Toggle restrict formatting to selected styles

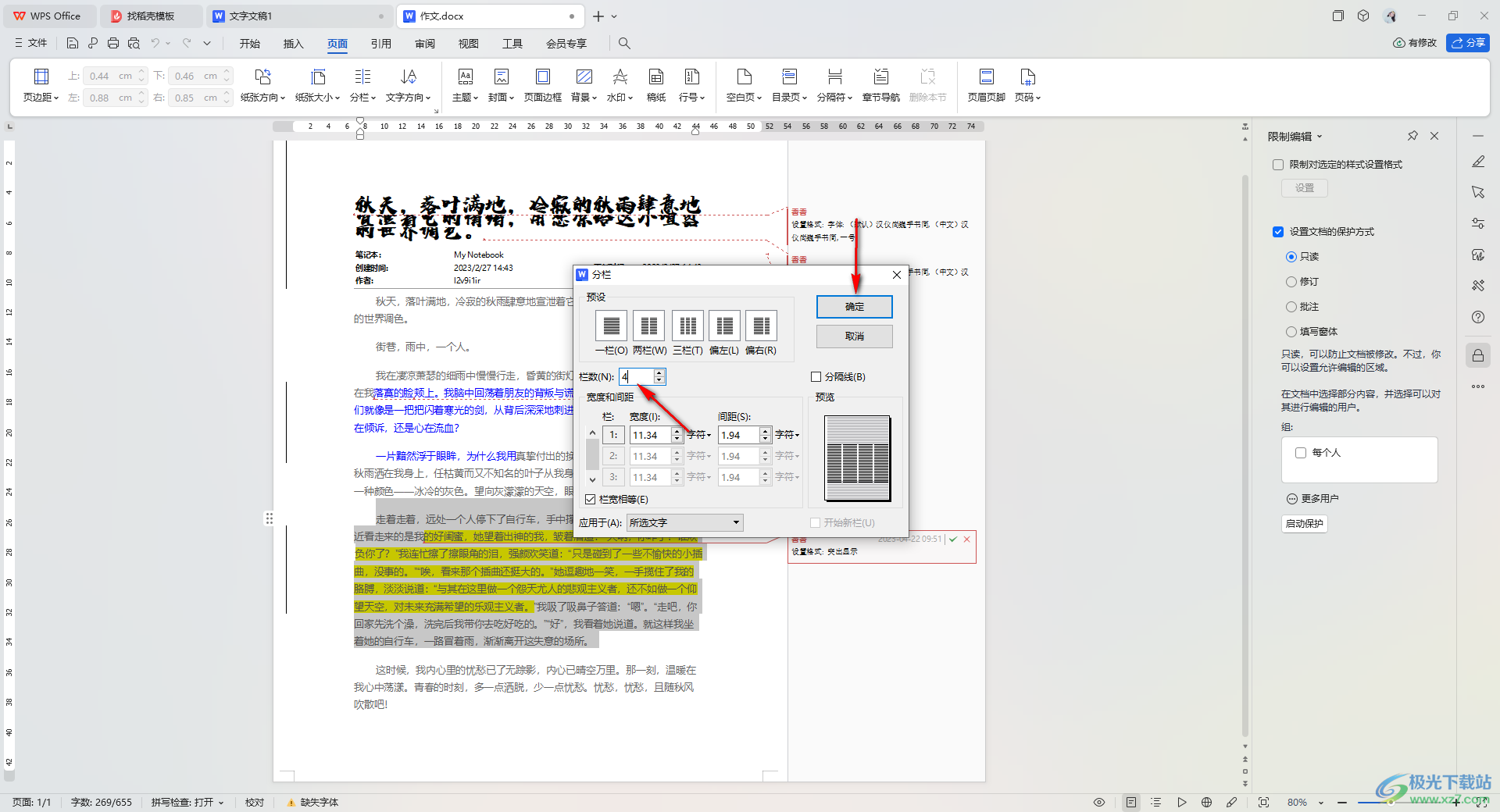point(1278,165)
